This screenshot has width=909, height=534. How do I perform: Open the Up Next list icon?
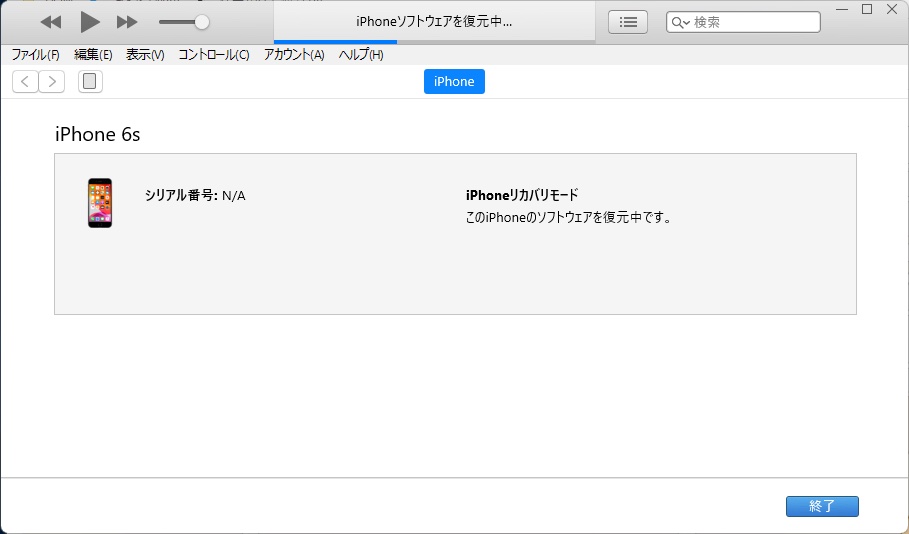(x=627, y=22)
